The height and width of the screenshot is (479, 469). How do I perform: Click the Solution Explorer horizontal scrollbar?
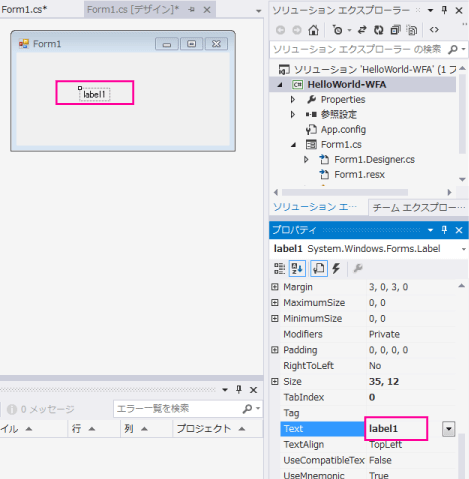[x=345, y=192]
